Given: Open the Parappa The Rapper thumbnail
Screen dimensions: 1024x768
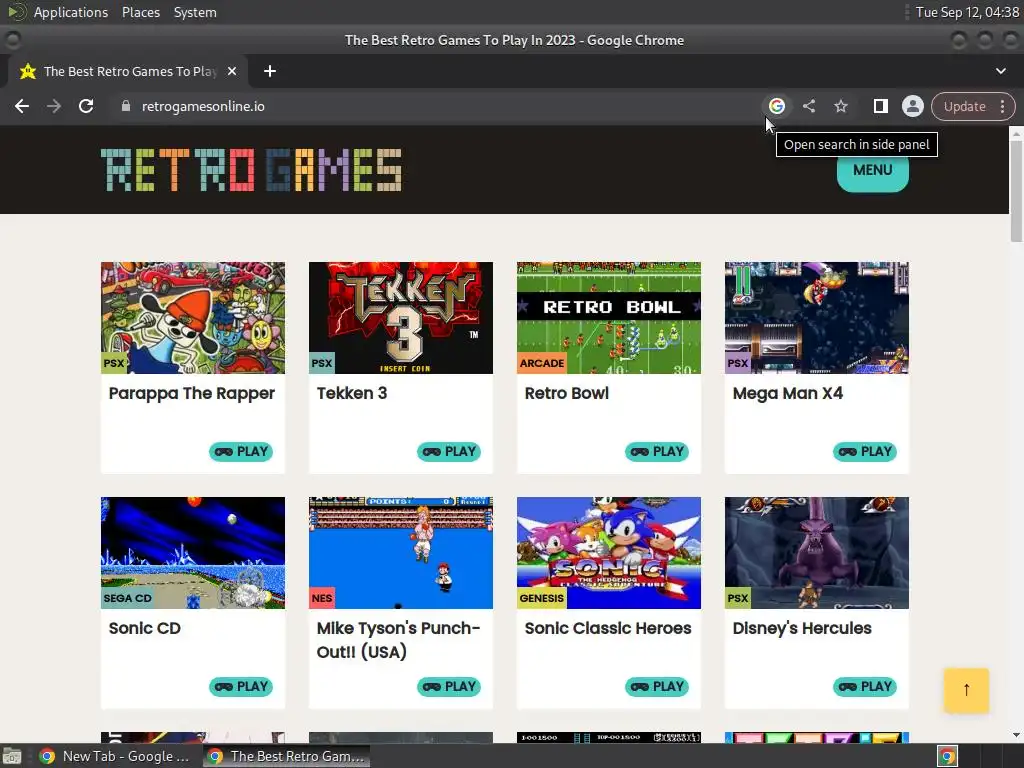Looking at the screenshot, I should coord(193,318).
